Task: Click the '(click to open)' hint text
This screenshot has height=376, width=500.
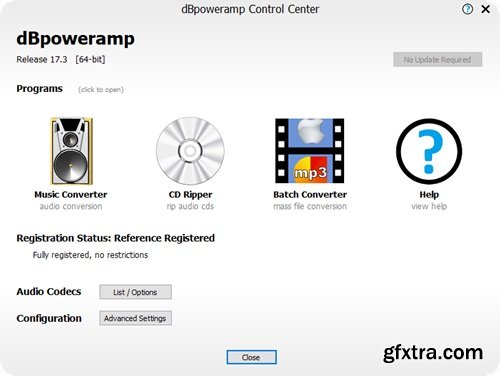Action: coord(101,90)
